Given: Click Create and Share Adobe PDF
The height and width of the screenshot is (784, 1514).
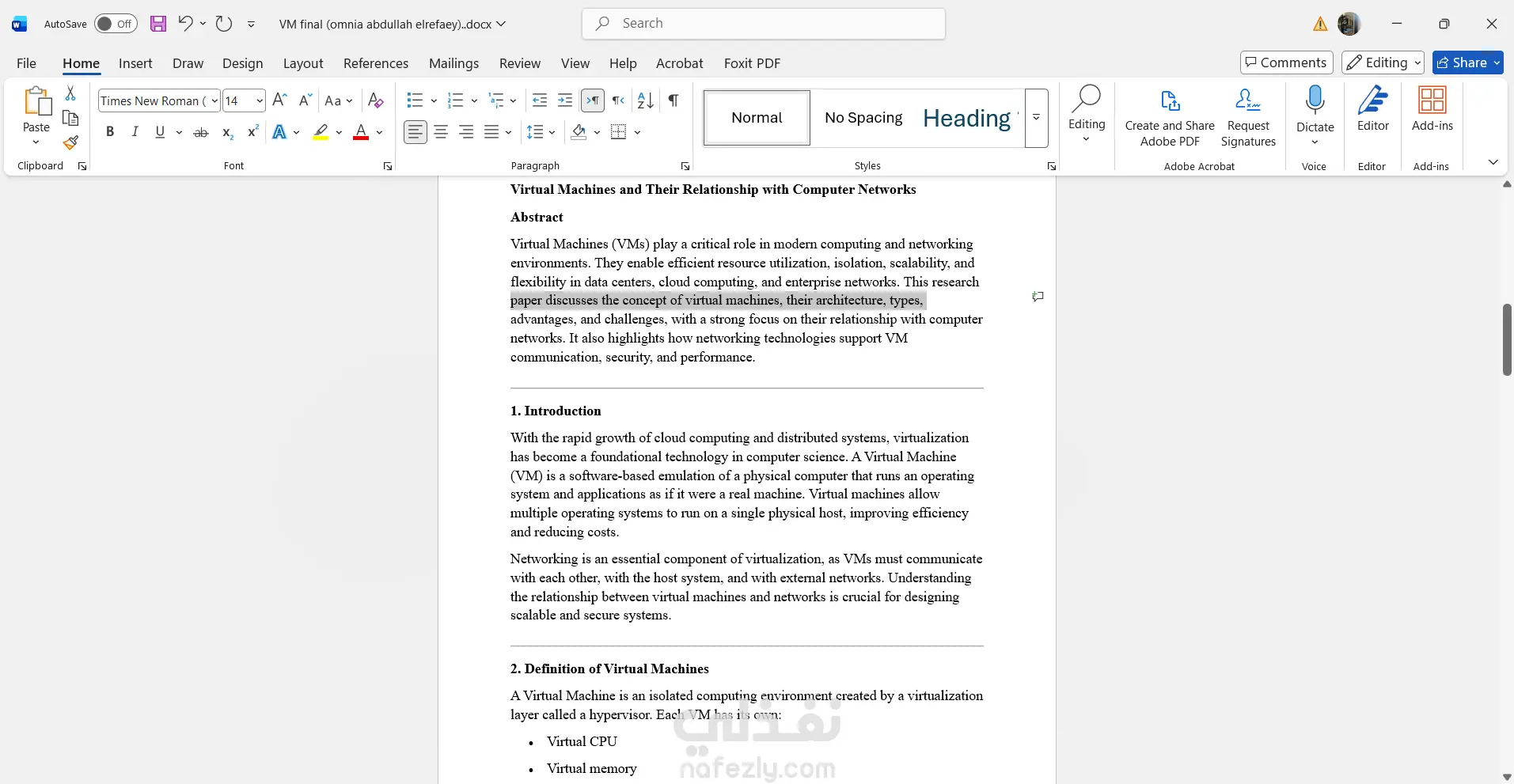Looking at the screenshot, I should 1170,117.
